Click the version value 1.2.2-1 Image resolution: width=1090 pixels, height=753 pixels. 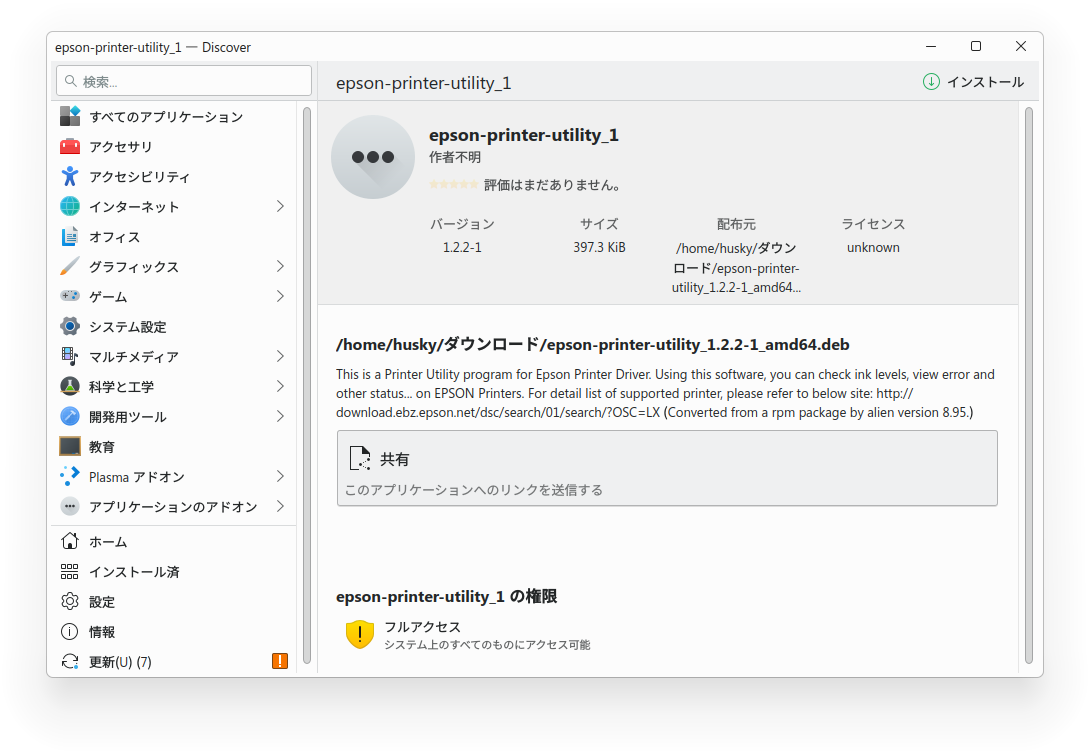pos(462,248)
